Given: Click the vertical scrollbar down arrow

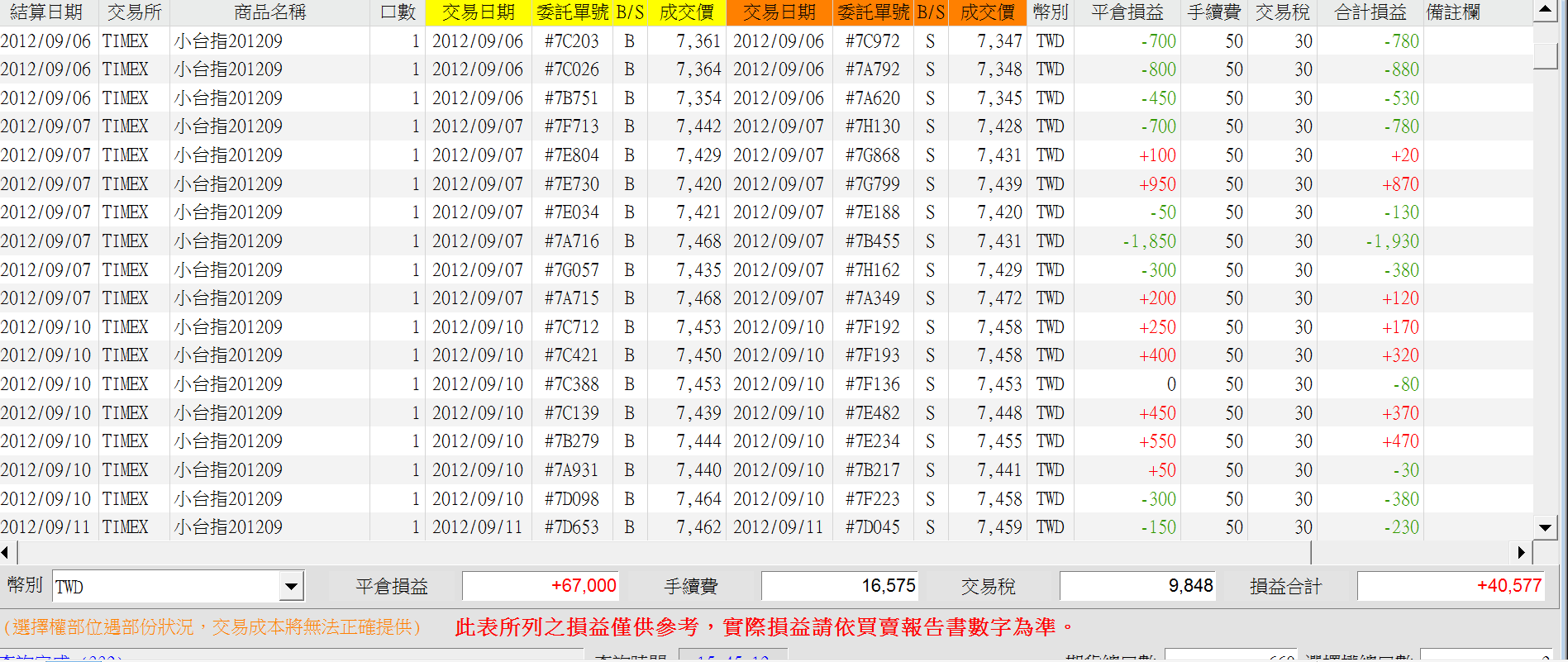Looking at the screenshot, I should point(1545,527).
